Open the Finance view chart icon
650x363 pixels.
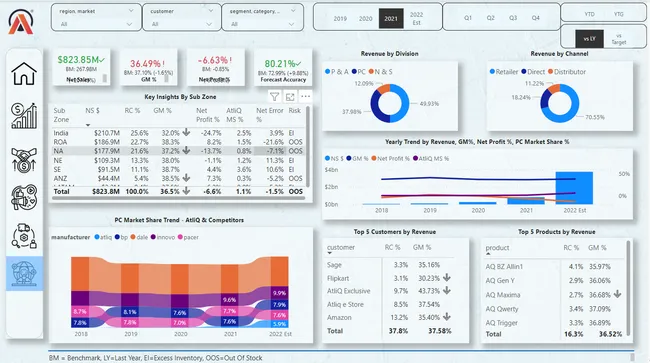[24, 116]
